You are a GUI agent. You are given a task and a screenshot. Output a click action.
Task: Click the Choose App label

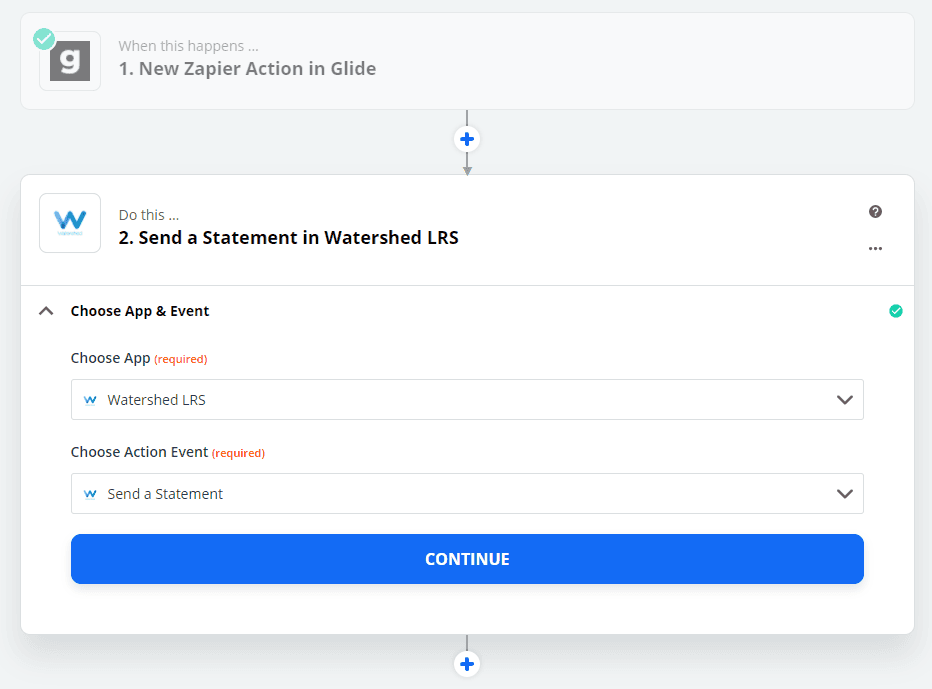coord(111,358)
